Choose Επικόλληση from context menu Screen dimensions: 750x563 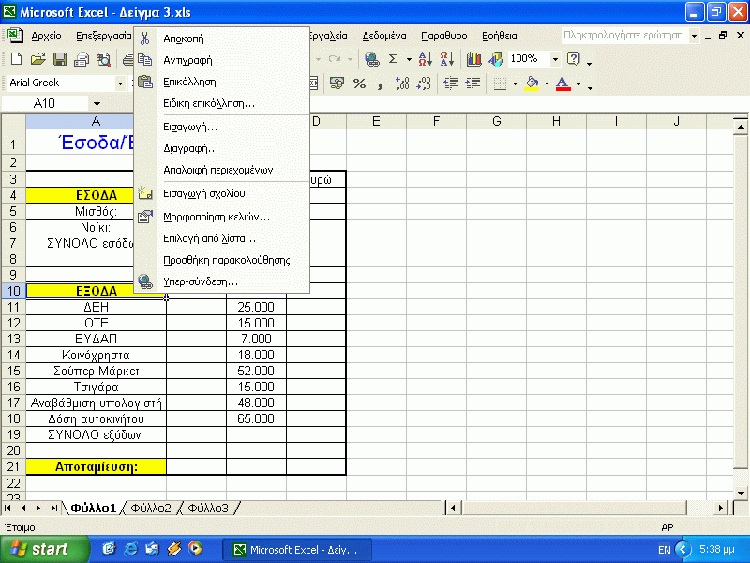tap(221, 82)
